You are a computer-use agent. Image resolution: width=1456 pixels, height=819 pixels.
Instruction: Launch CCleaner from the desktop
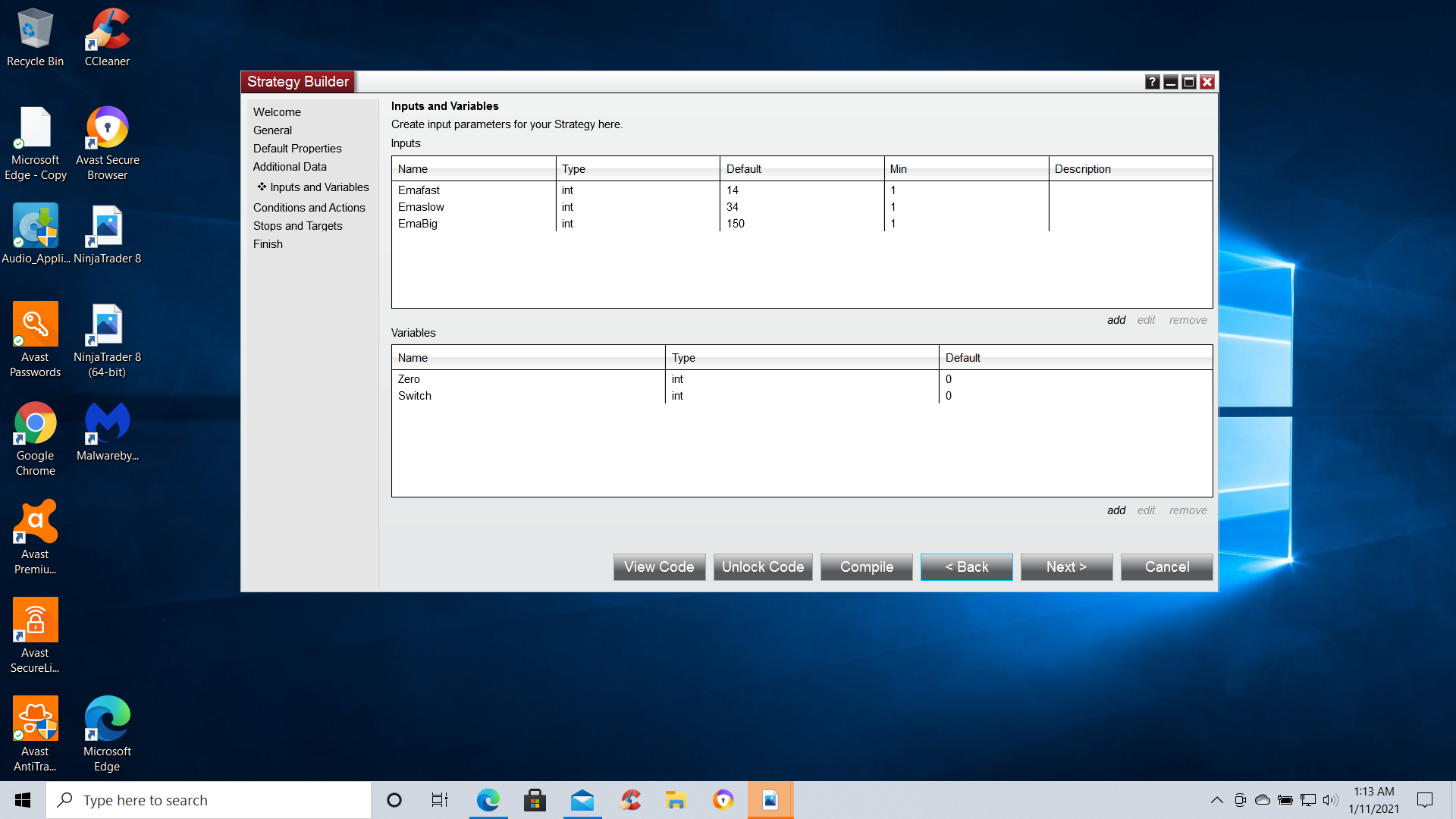pos(107,38)
